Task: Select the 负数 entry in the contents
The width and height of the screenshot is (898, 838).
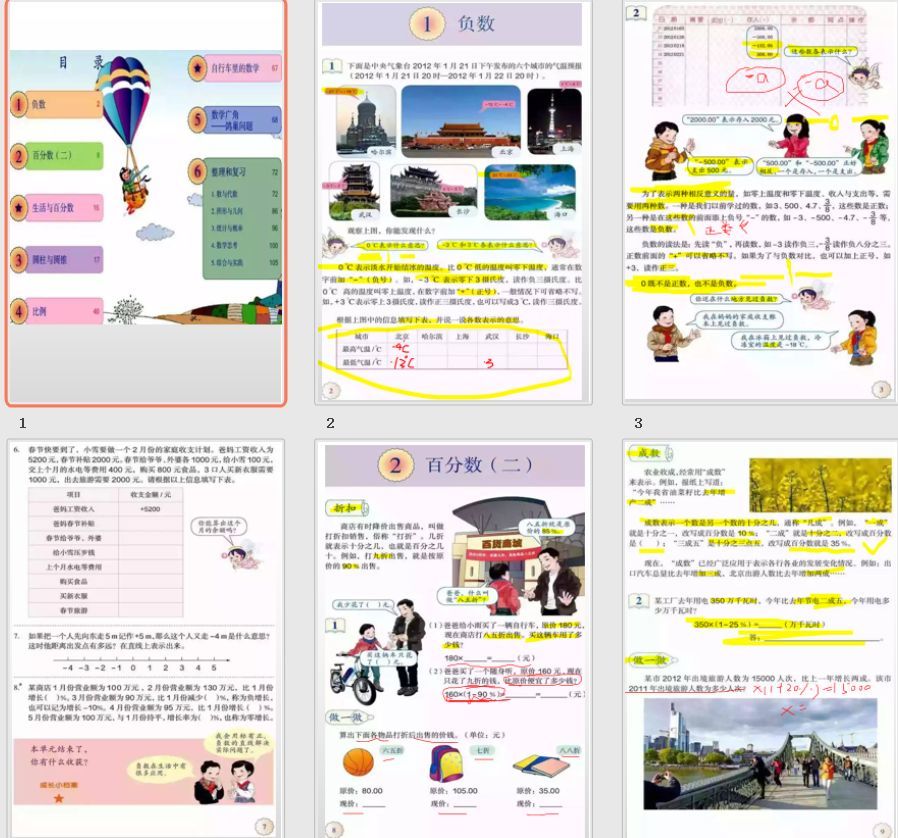Action: [x=57, y=104]
